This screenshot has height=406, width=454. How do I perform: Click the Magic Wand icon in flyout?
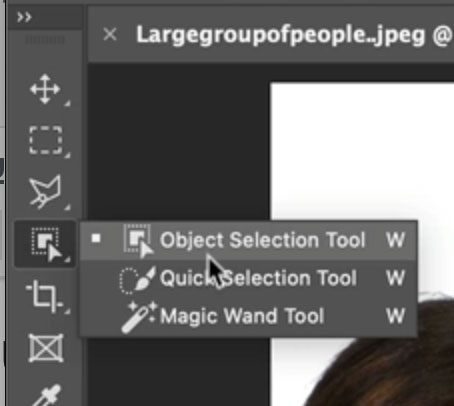click(139, 317)
